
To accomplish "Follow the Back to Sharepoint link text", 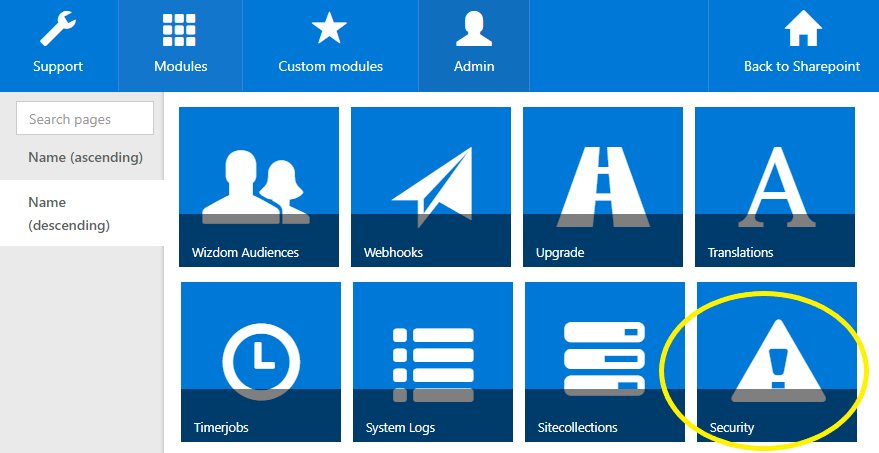I will (x=802, y=67).
